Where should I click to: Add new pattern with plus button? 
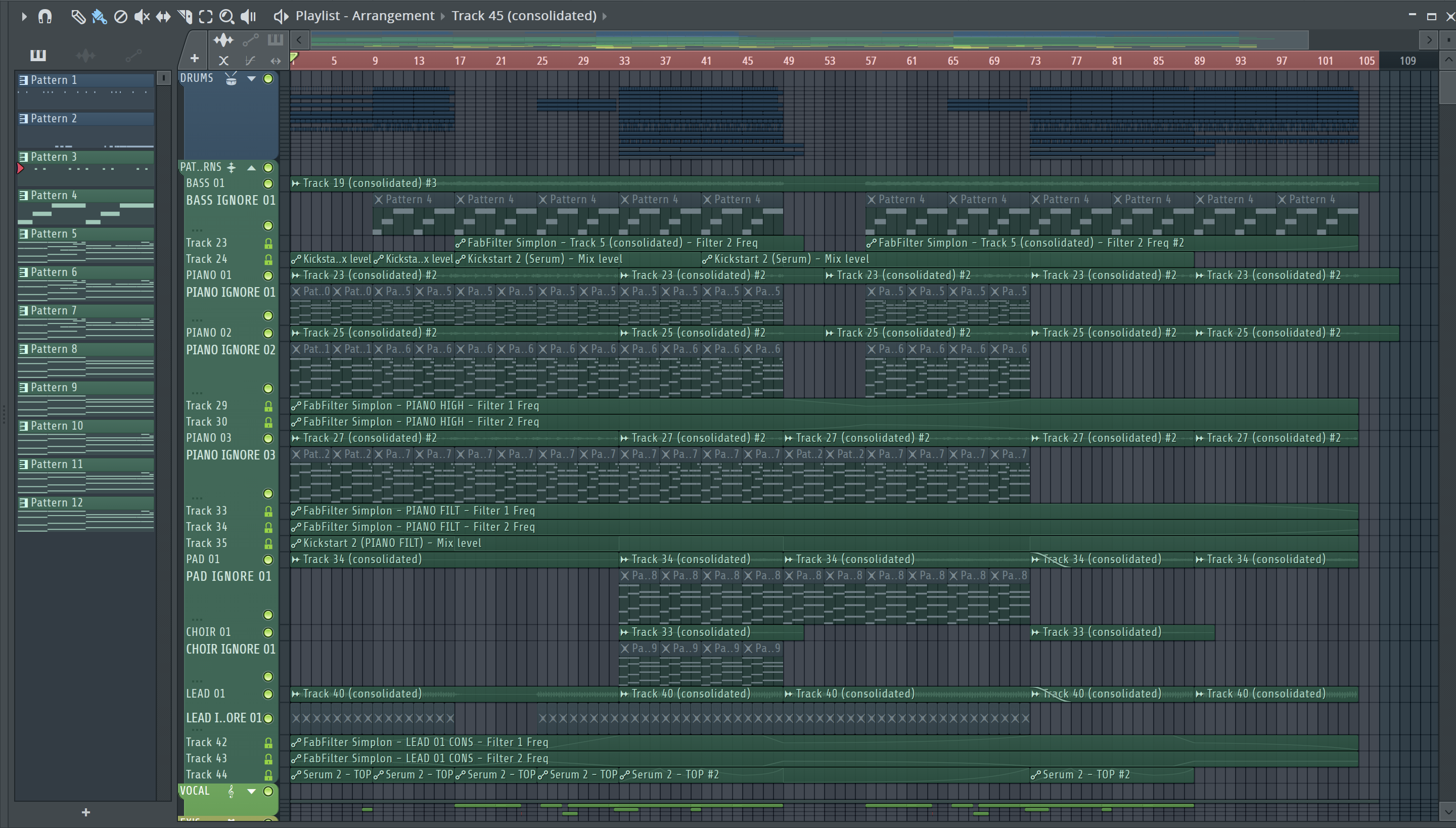tap(86, 812)
